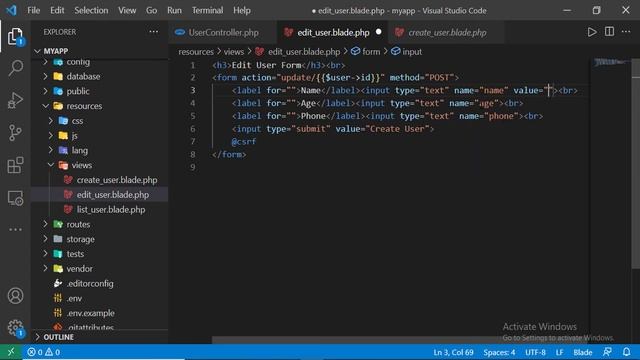This screenshot has height=360, width=640.
Task: Open the Extensions view
Action: coord(16,165)
